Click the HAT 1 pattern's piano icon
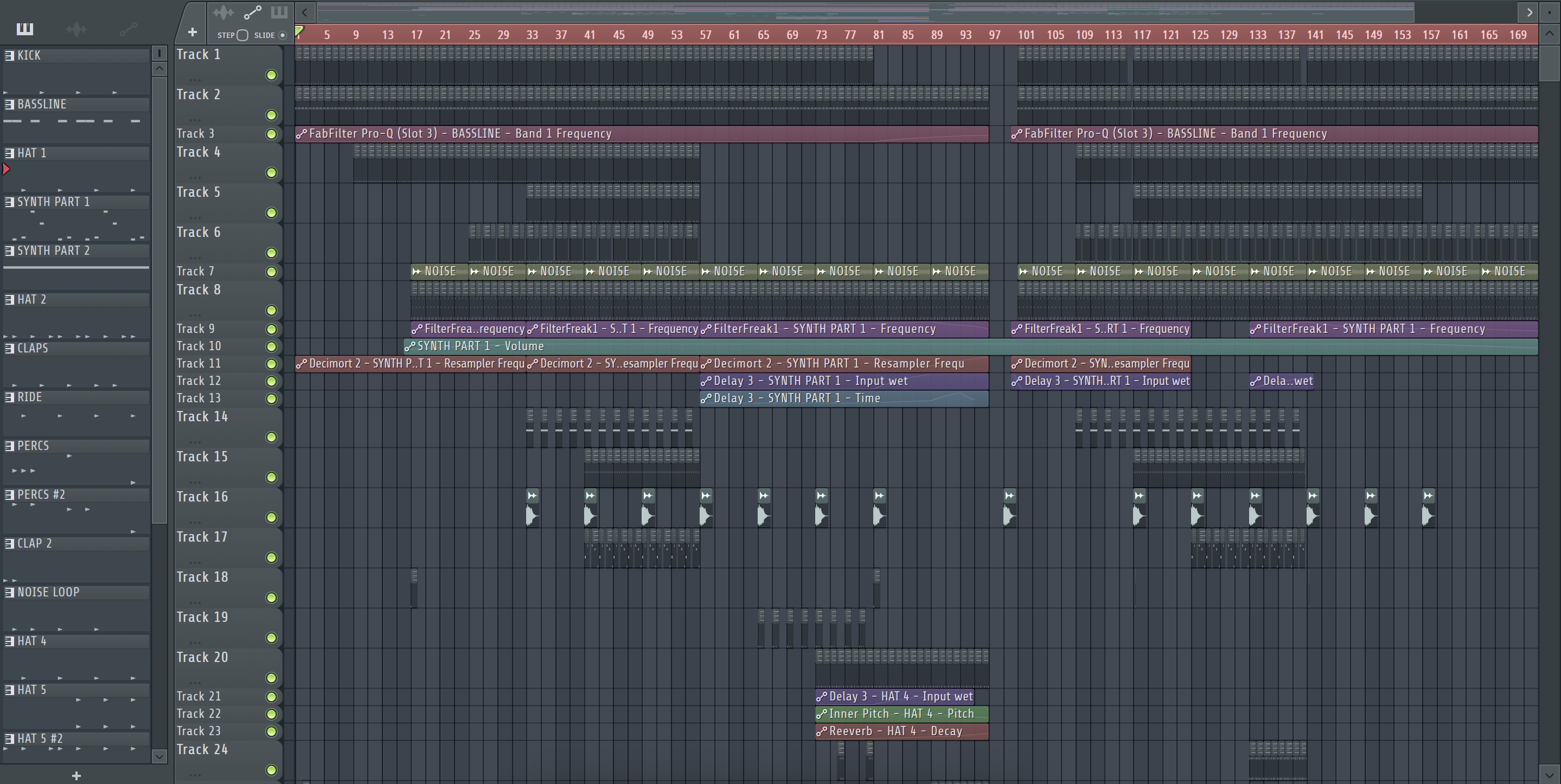The width and height of the screenshot is (1561, 784). click(10, 153)
